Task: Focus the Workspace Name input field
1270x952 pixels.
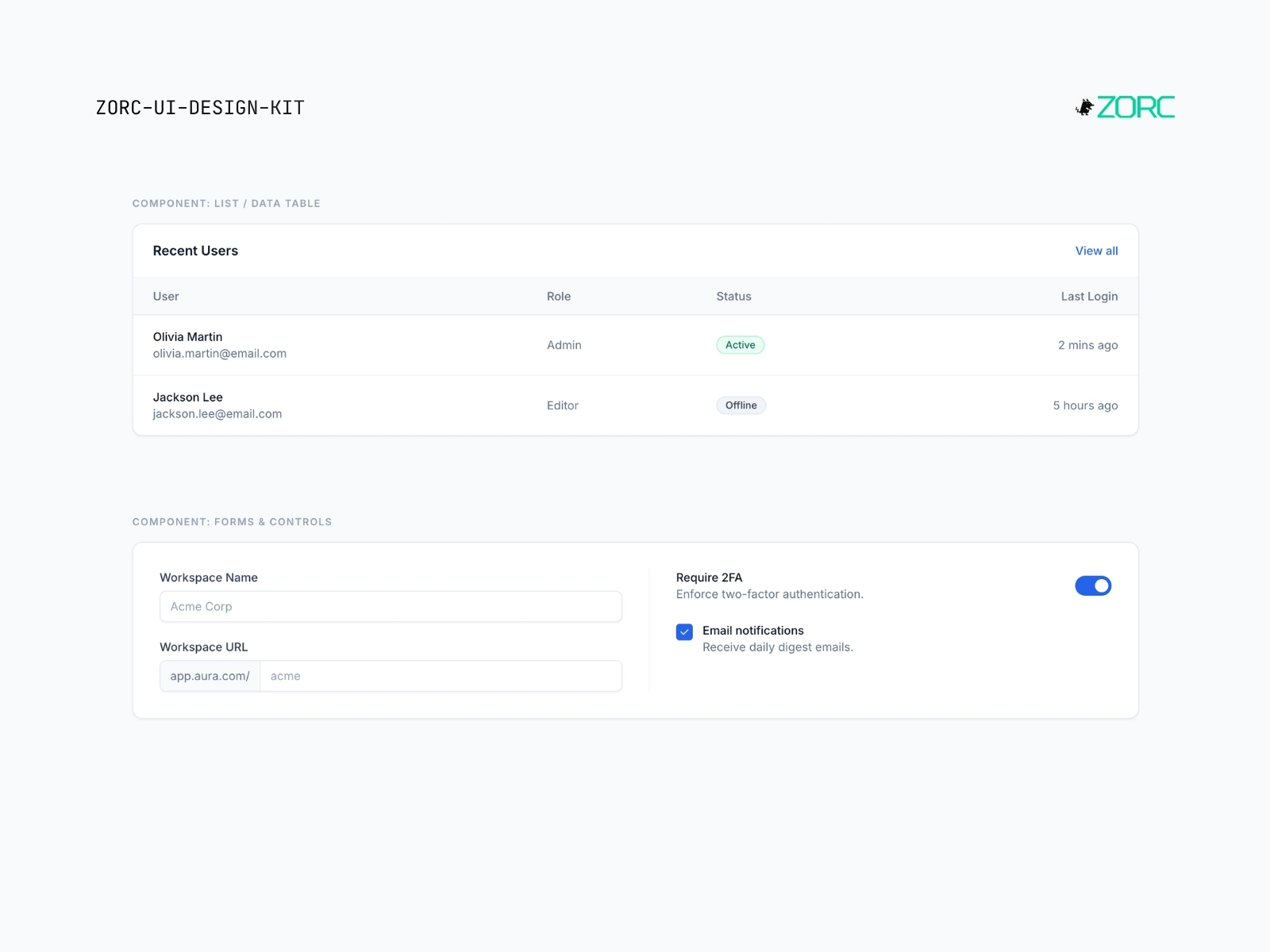Action: click(x=391, y=606)
